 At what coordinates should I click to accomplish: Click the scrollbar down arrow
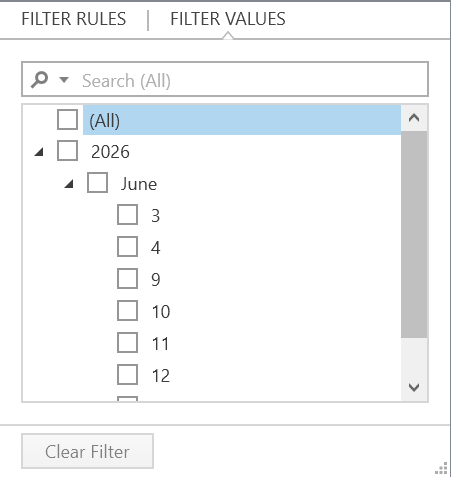pos(414,387)
